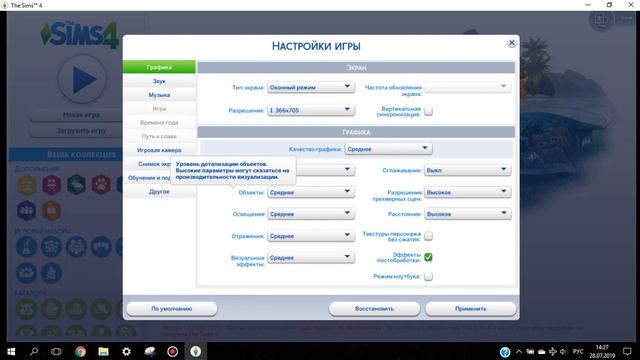Click the red record app taskbar icon
Screen dimensions: 640x360
click(x=173, y=351)
